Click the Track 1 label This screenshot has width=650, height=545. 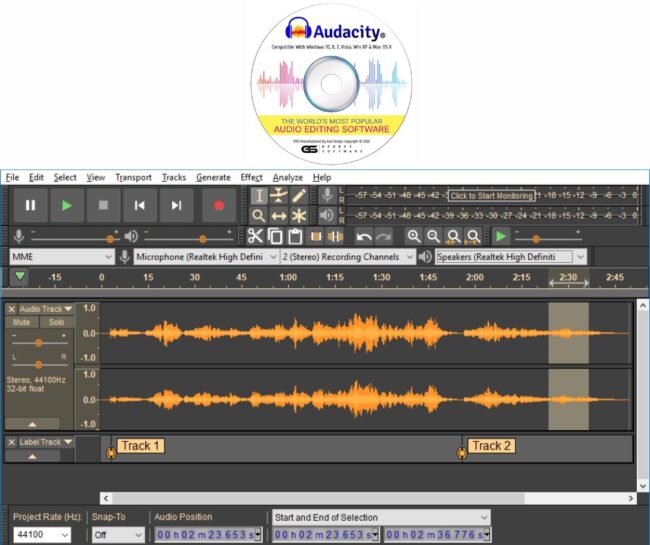(141, 446)
